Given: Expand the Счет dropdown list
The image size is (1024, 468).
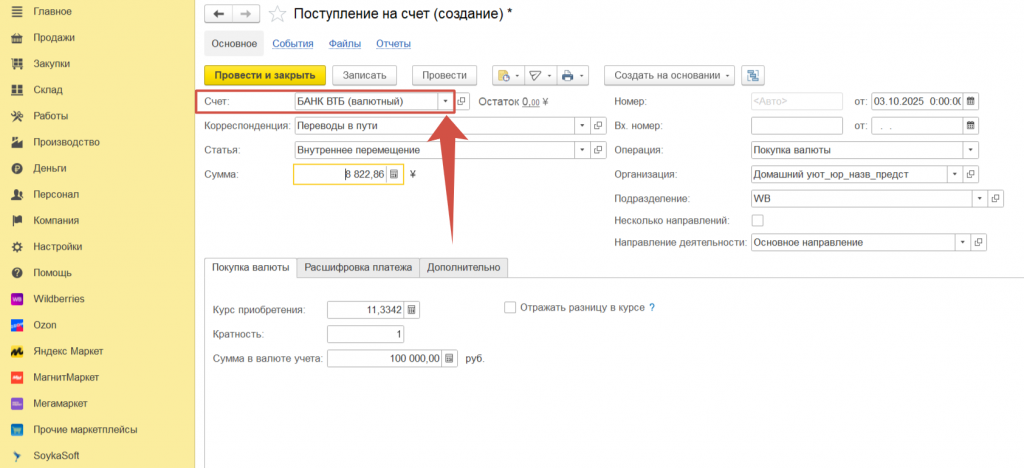Looking at the screenshot, I should click(446, 101).
